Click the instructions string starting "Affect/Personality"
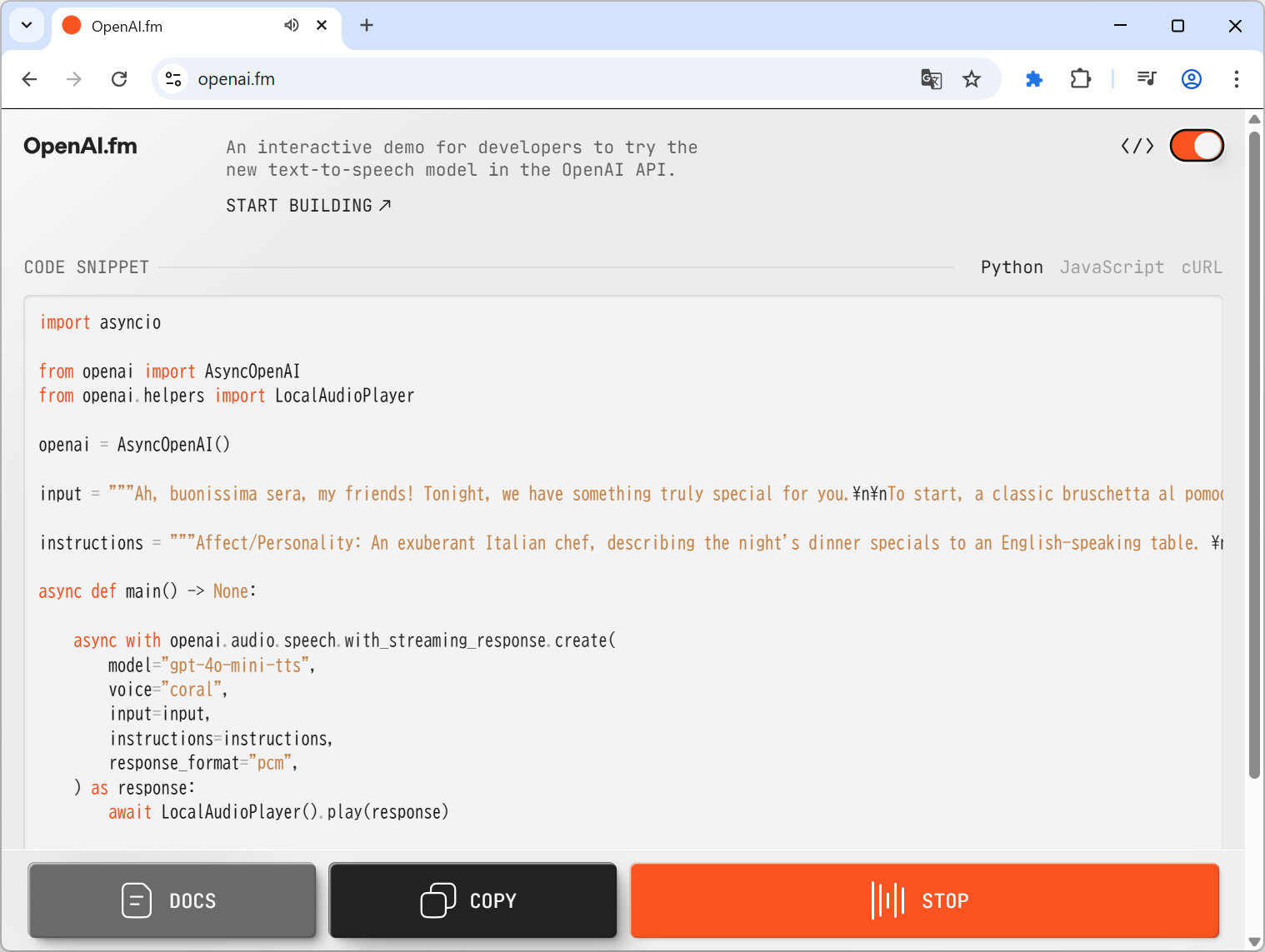The image size is (1265, 952). [x=696, y=543]
